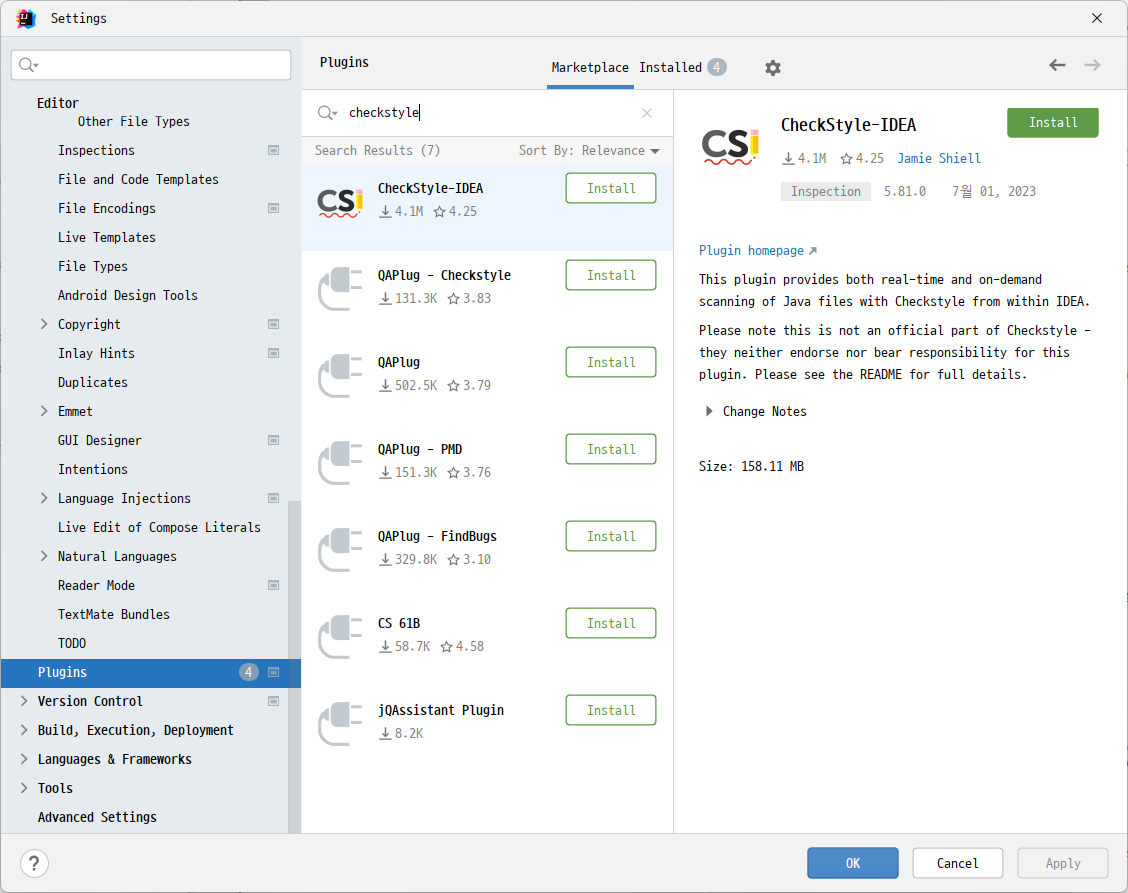Clear the checkstyle search text
Viewport: 1128px width, 893px height.
pos(647,113)
